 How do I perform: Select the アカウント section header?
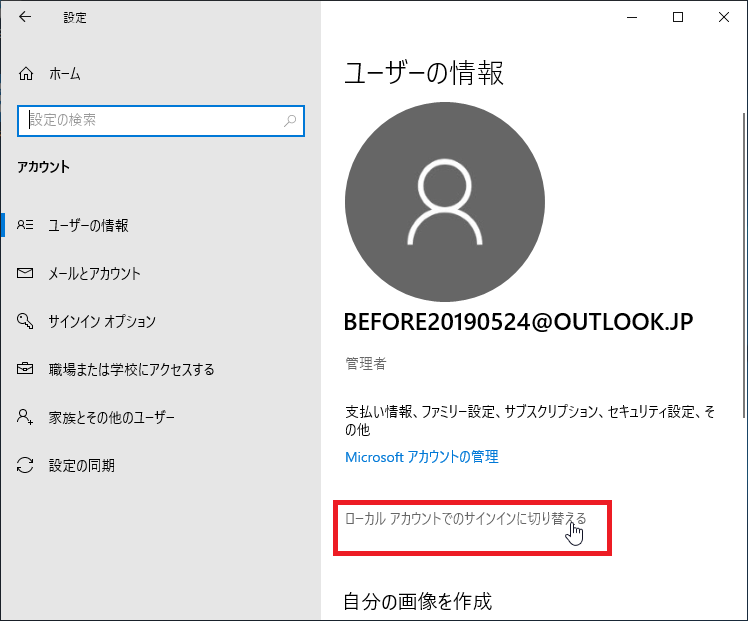pyautogui.click(x=43, y=166)
